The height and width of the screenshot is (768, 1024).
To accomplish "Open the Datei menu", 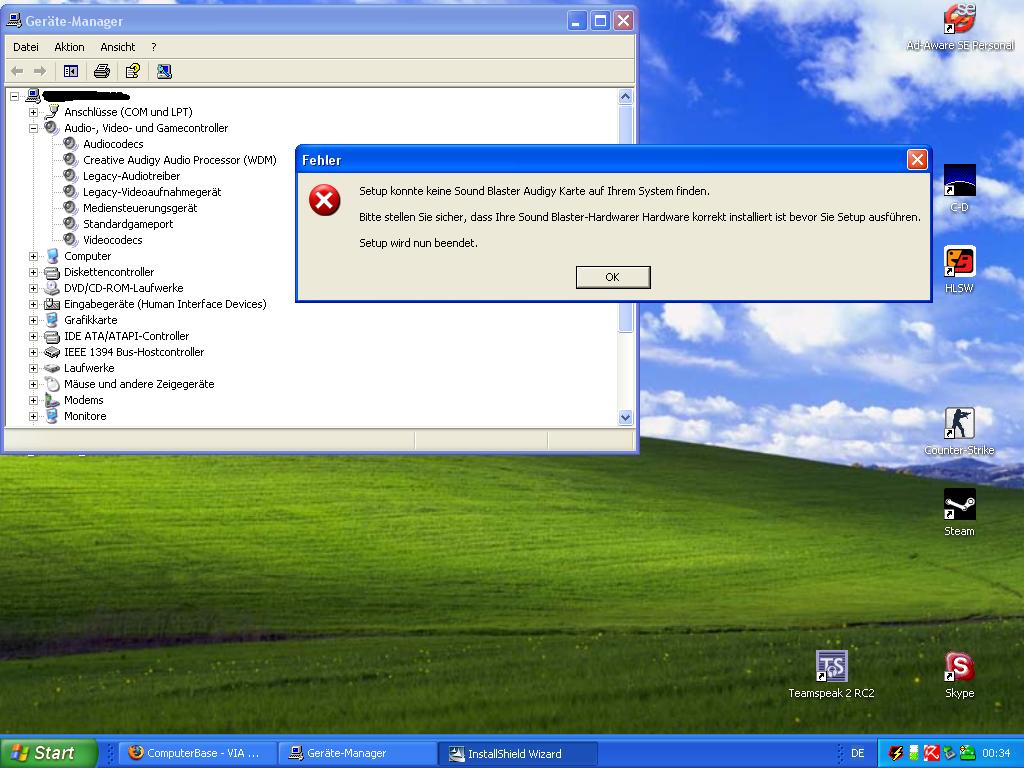I will (25, 47).
